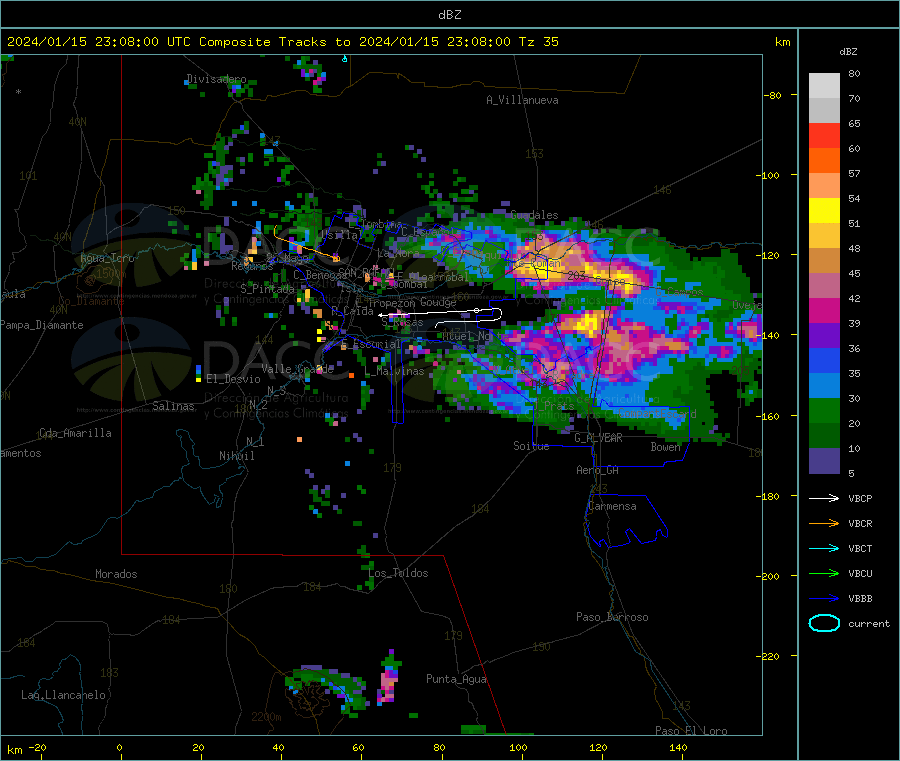Click the blue VBBB arrow in legend
Screen dimensions: 900x761
click(x=824, y=598)
